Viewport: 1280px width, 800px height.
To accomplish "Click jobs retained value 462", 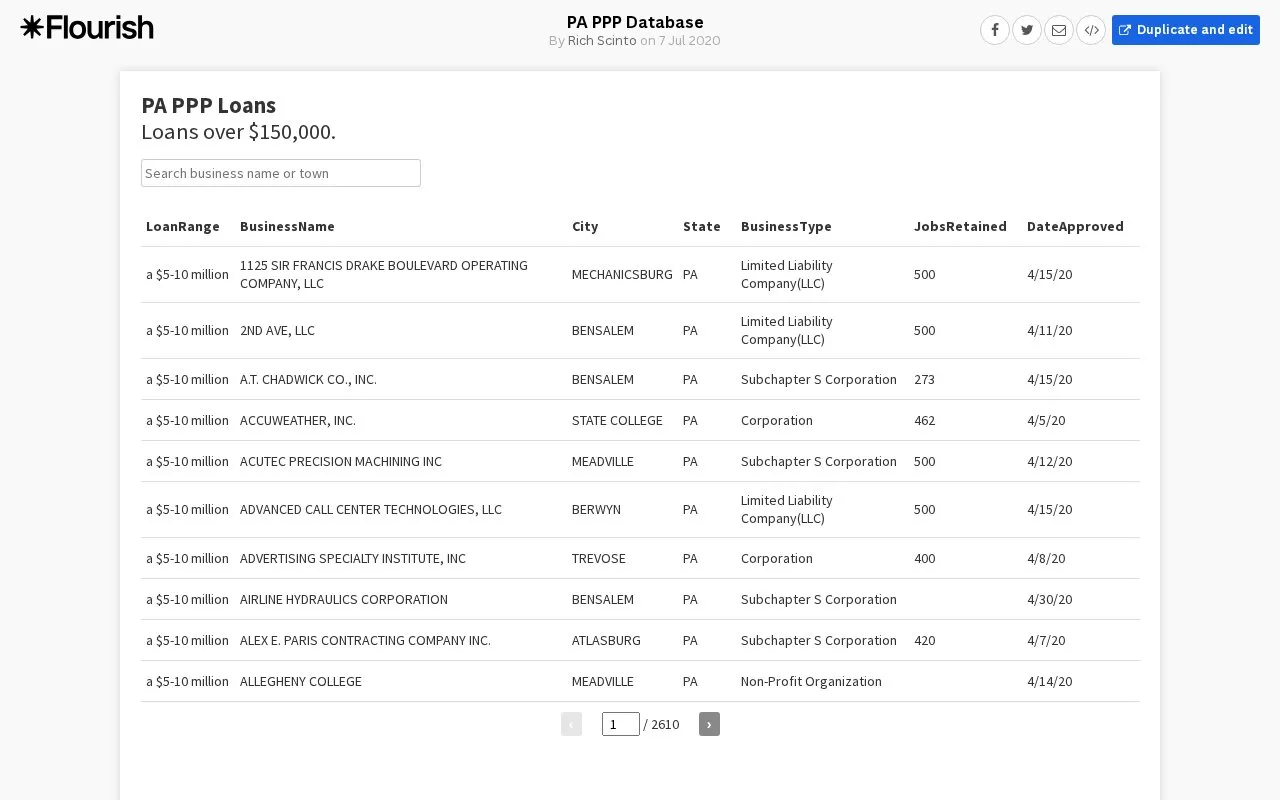I will click(925, 420).
